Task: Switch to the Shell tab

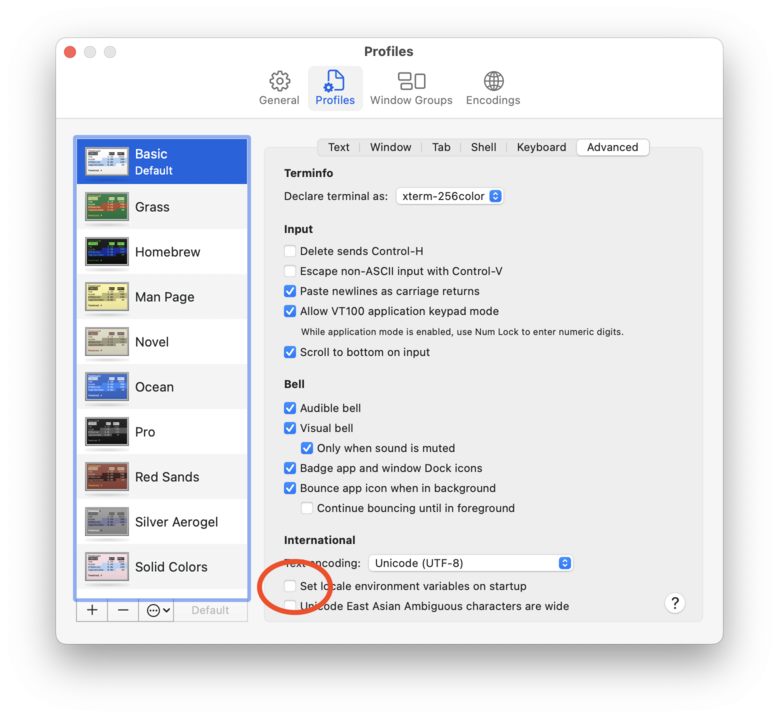Action: click(x=483, y=147)
